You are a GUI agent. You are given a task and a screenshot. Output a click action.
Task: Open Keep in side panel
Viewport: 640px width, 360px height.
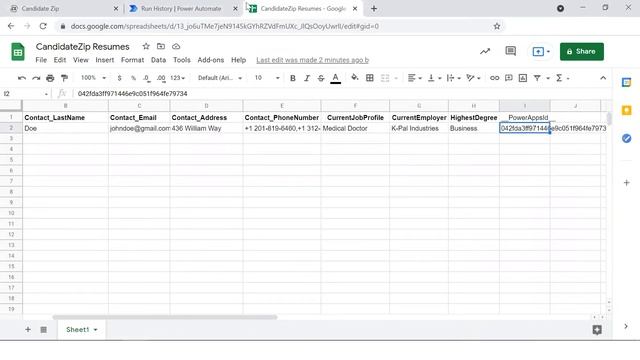pos(627,110)
